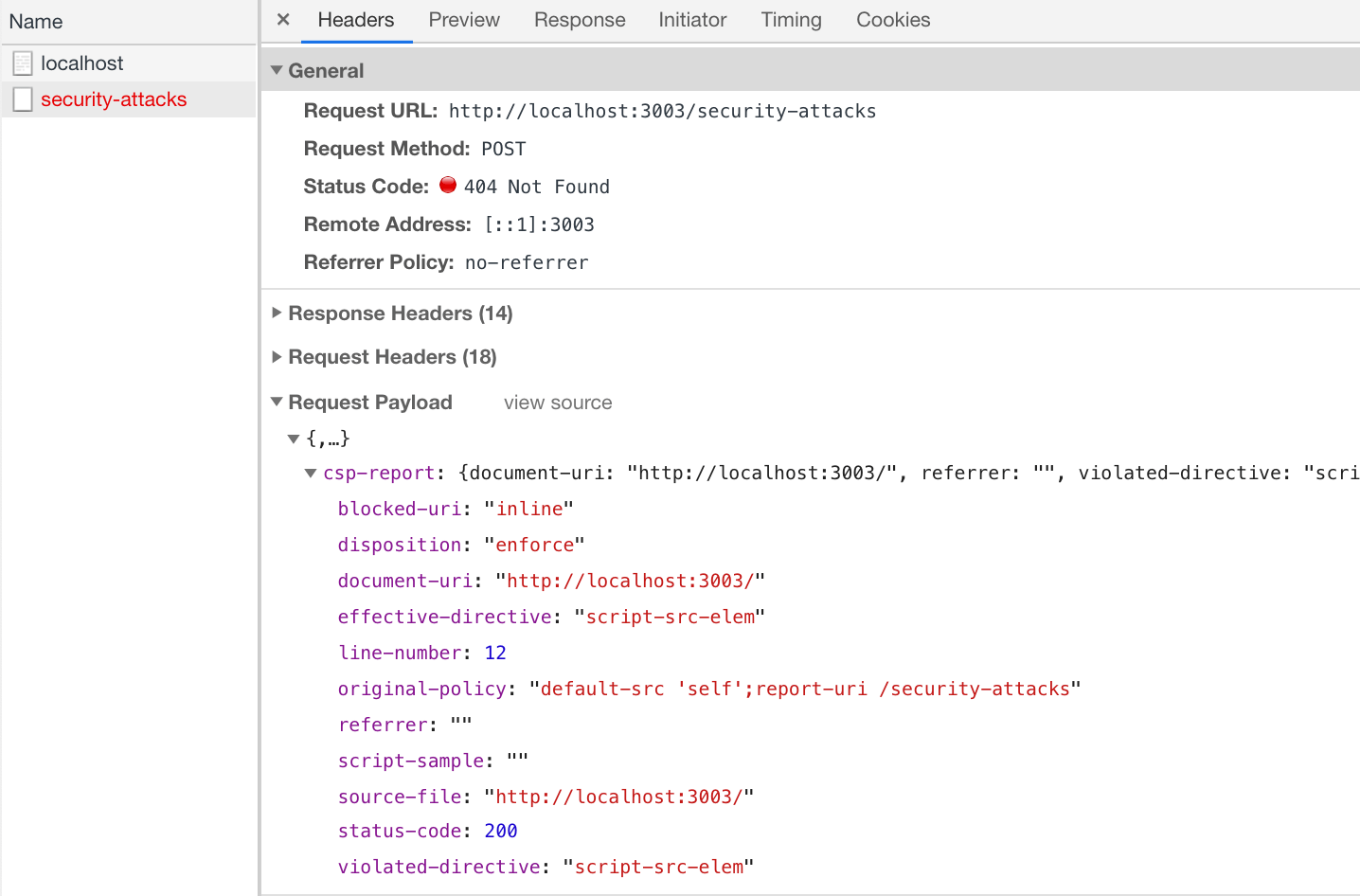Click the document icon beside security-attacks

pyautogui.click(x=22, y=99)
